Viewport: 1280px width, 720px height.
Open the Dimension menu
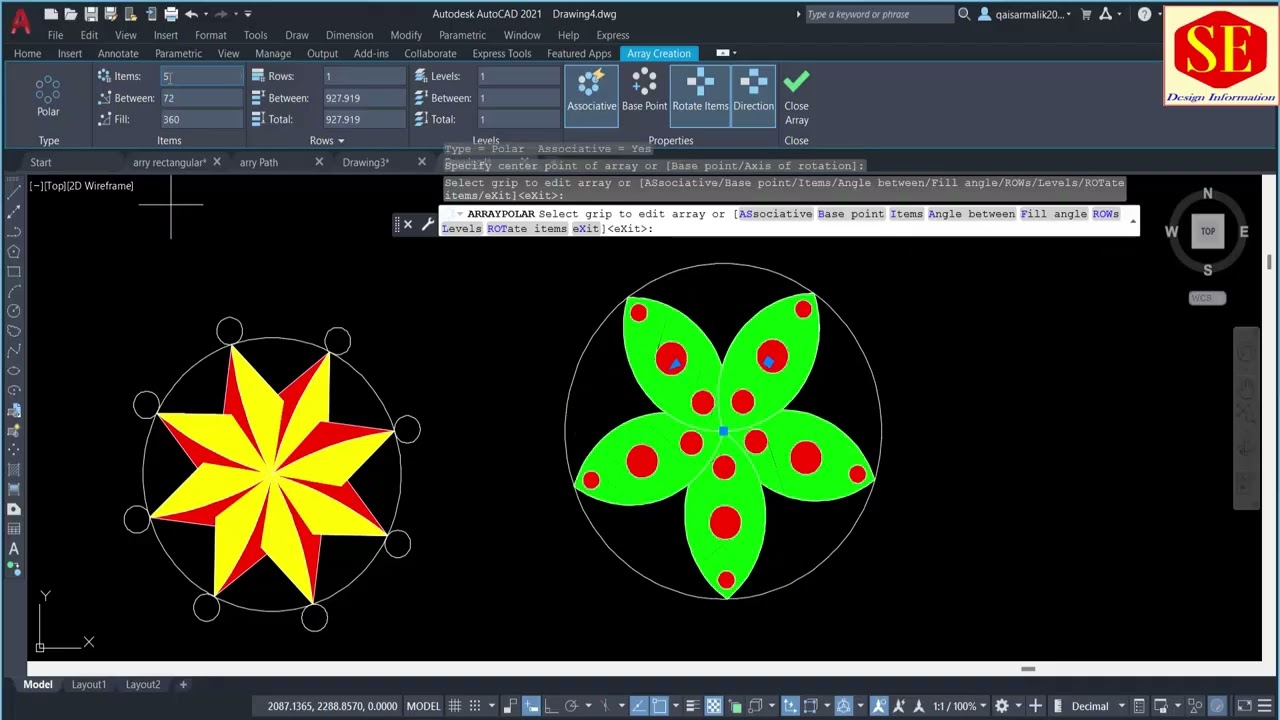[349, 35]
